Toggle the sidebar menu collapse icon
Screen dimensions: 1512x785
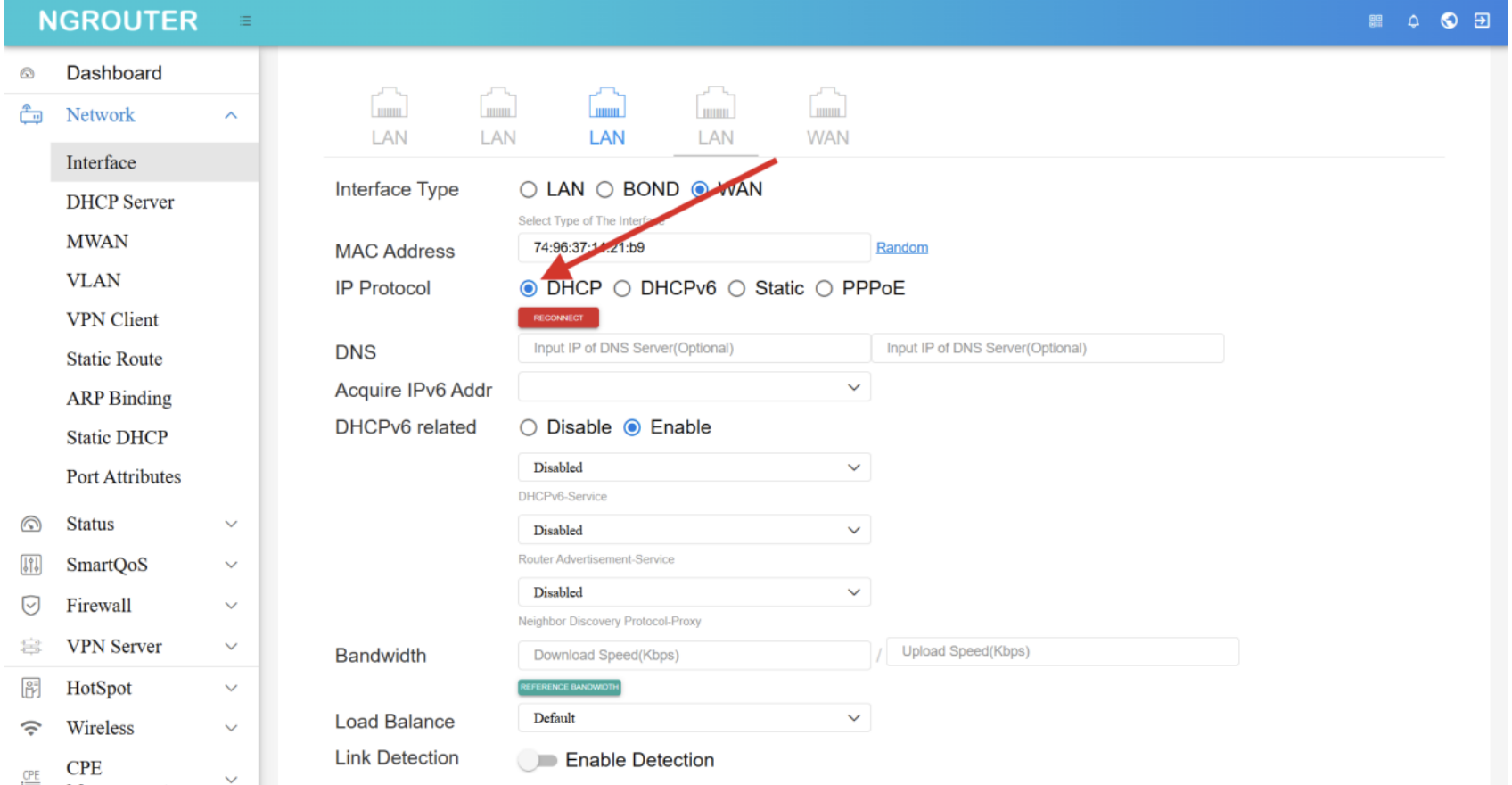(x=245, y=21)
